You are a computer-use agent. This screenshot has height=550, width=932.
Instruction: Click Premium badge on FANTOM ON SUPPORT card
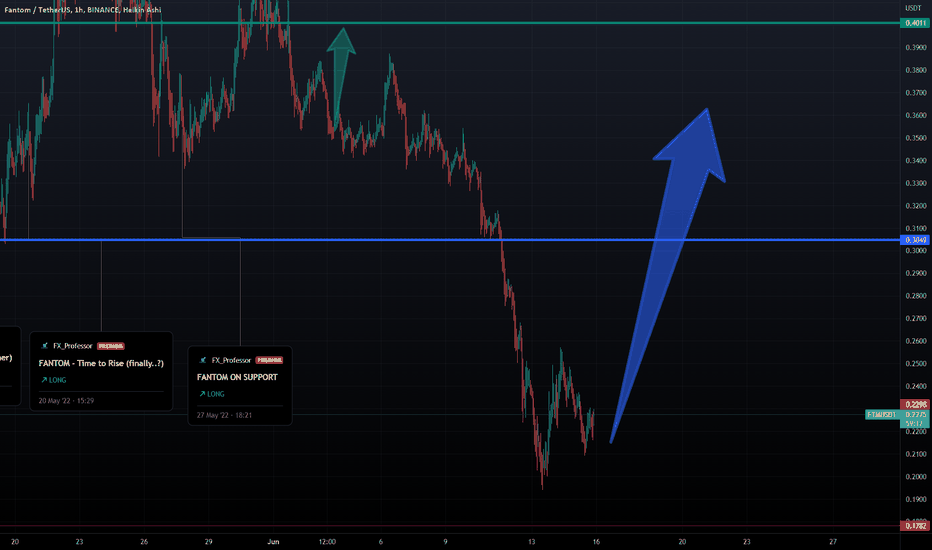click(269, 360)
